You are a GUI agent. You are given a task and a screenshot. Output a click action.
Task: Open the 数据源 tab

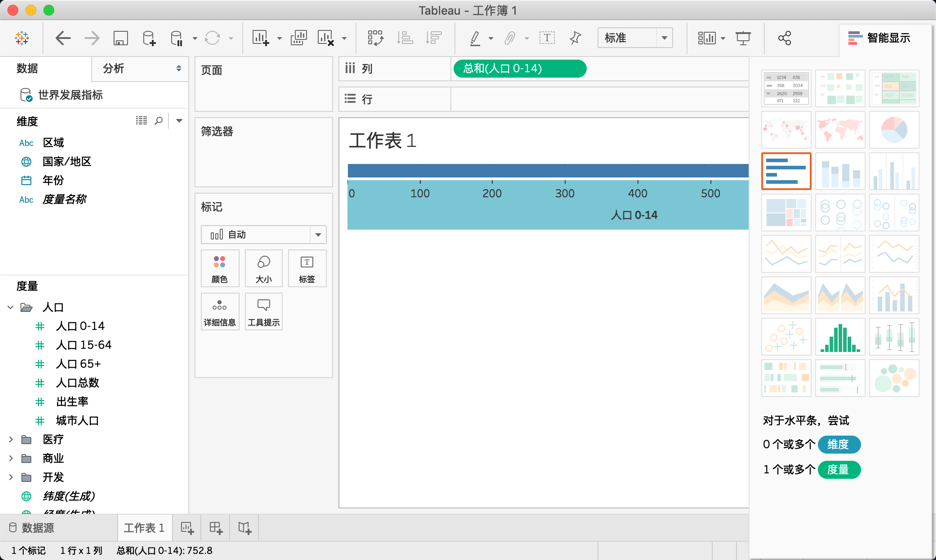tap(32, 528)
